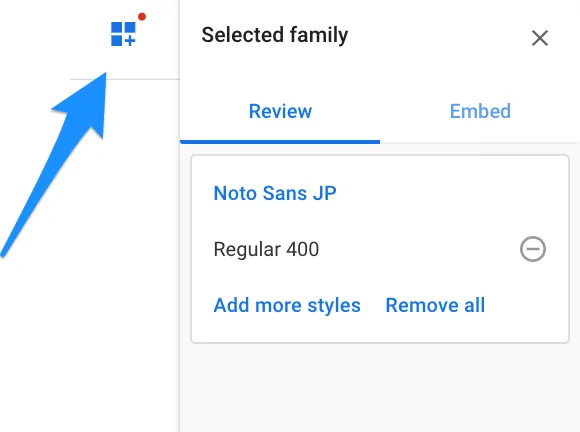Click Add more styles link
The height and width of the screenshot is (432, 580).
click(x=287, y=306)
